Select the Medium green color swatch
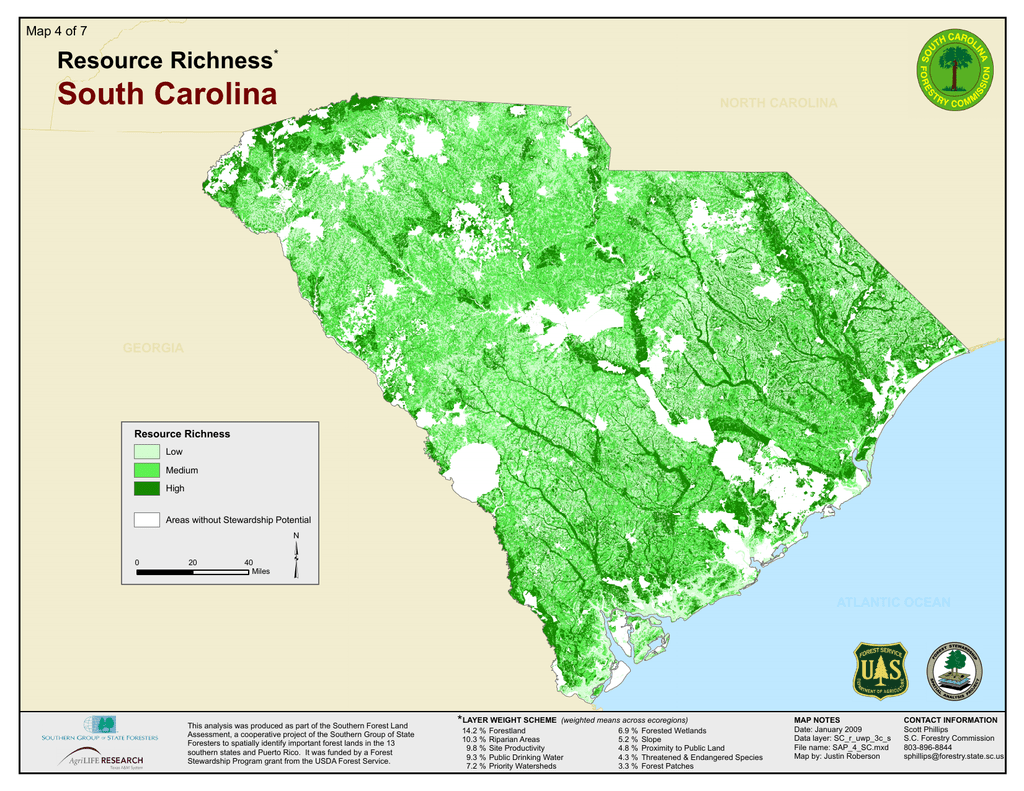The width and height of the screenshot is (1024, 791). click(x=145, y=470)
